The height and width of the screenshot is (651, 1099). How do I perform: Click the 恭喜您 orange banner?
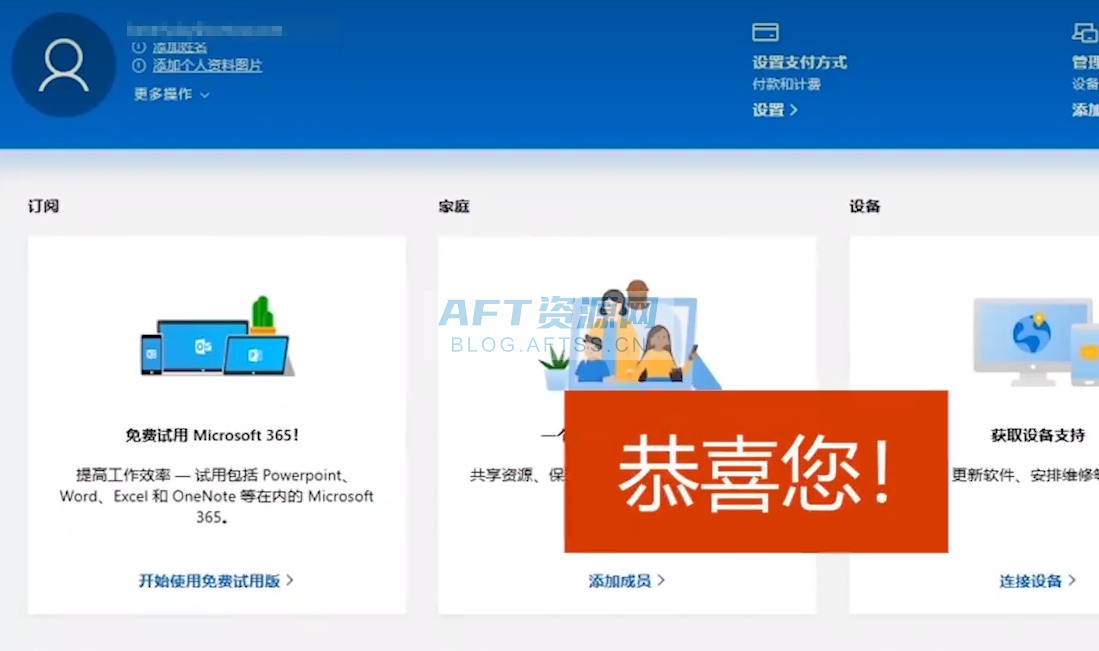click(x=755, y=471)
